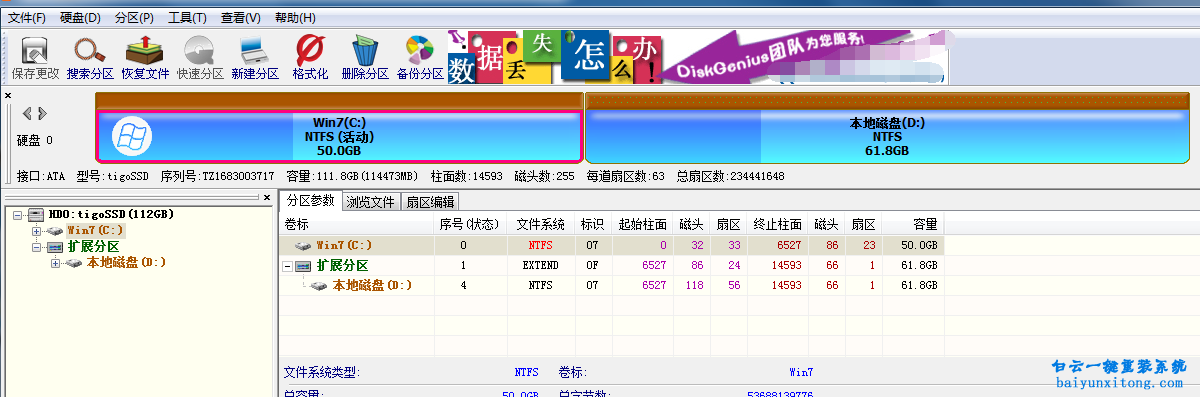Click the Save Changes (保存更改) toolbar icon
The height and width of the screenshot is (397, 1200).
tap(35, 57)
